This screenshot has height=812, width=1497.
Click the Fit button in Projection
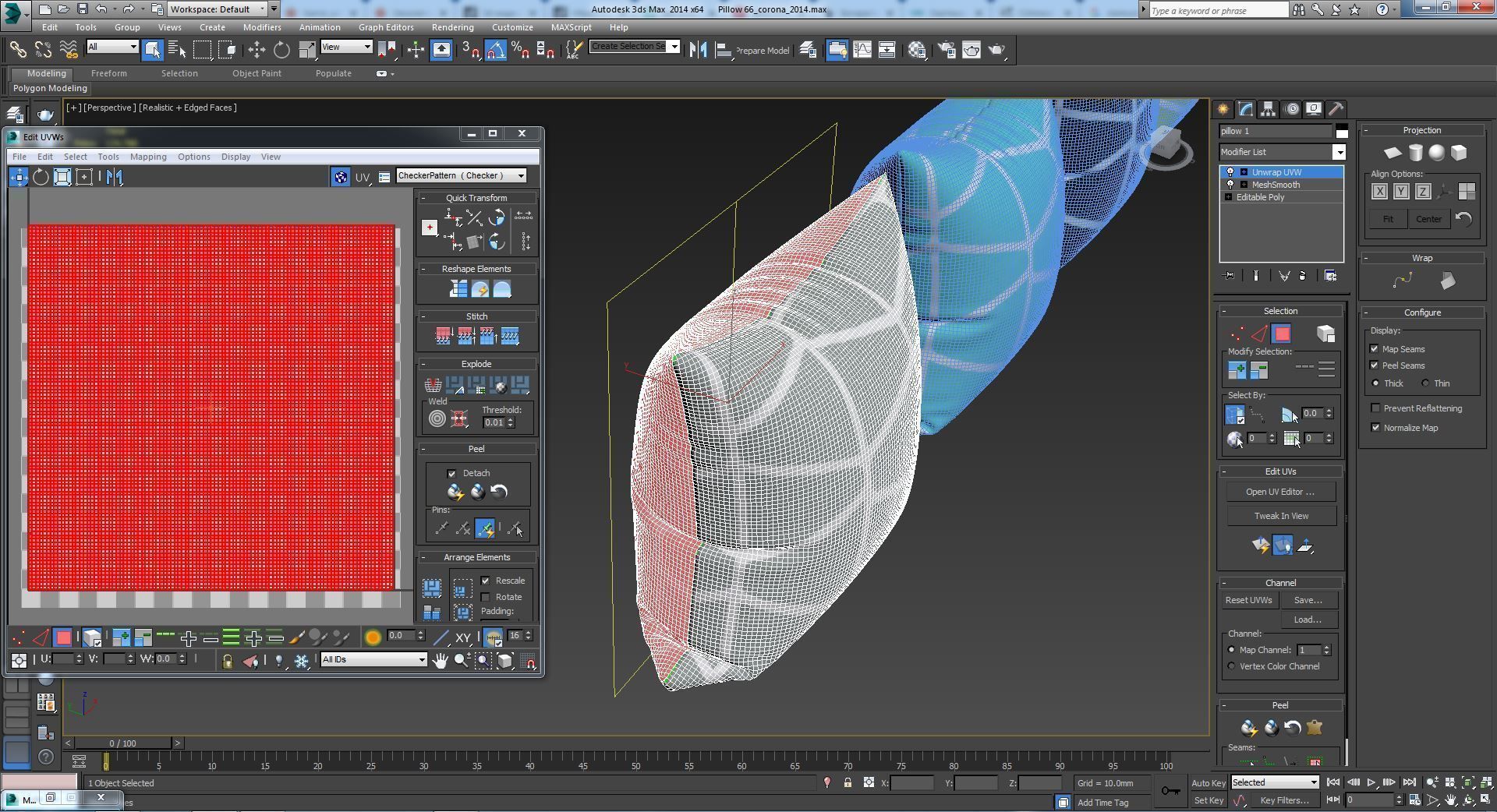coord(1388,219)
